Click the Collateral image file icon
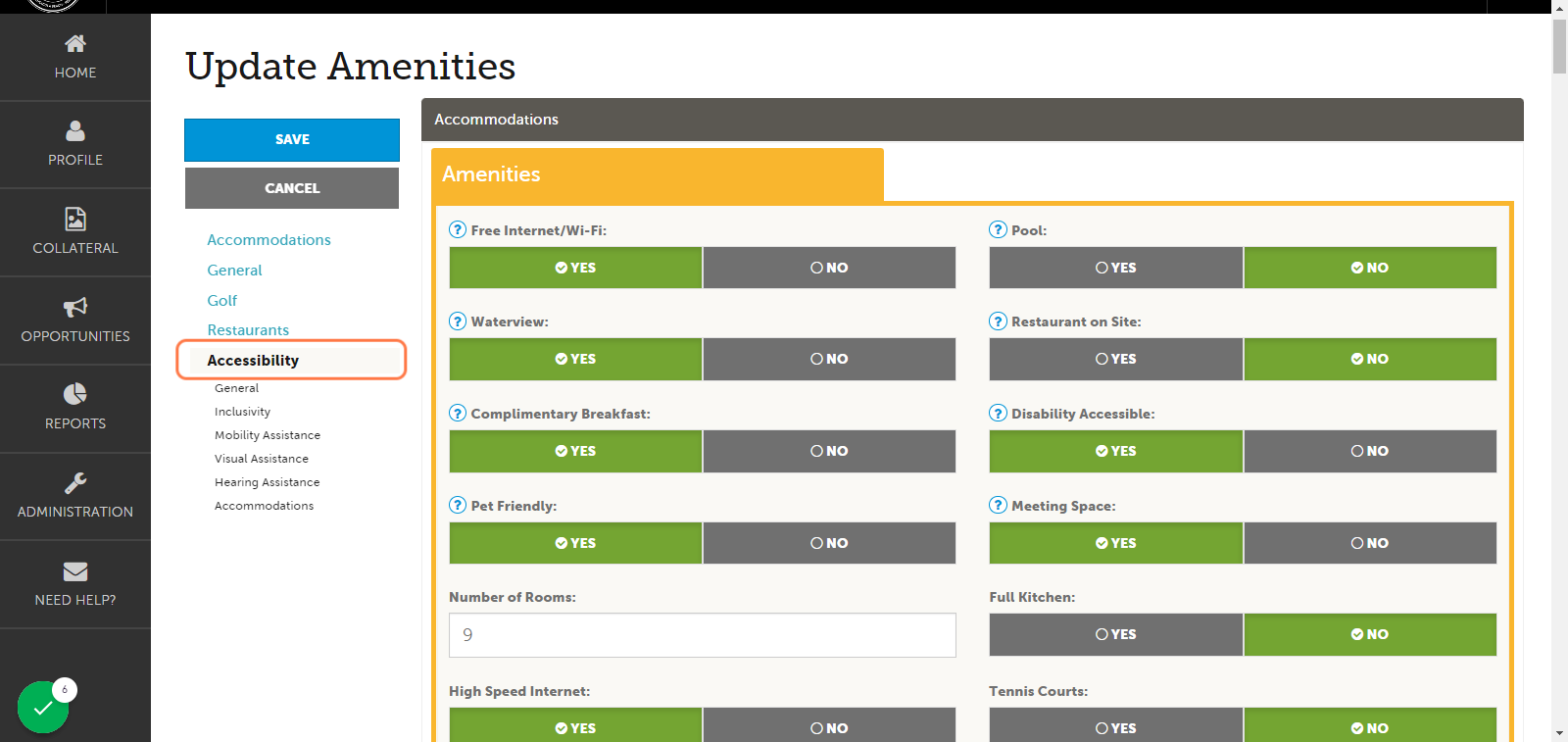 click(75, 219)
